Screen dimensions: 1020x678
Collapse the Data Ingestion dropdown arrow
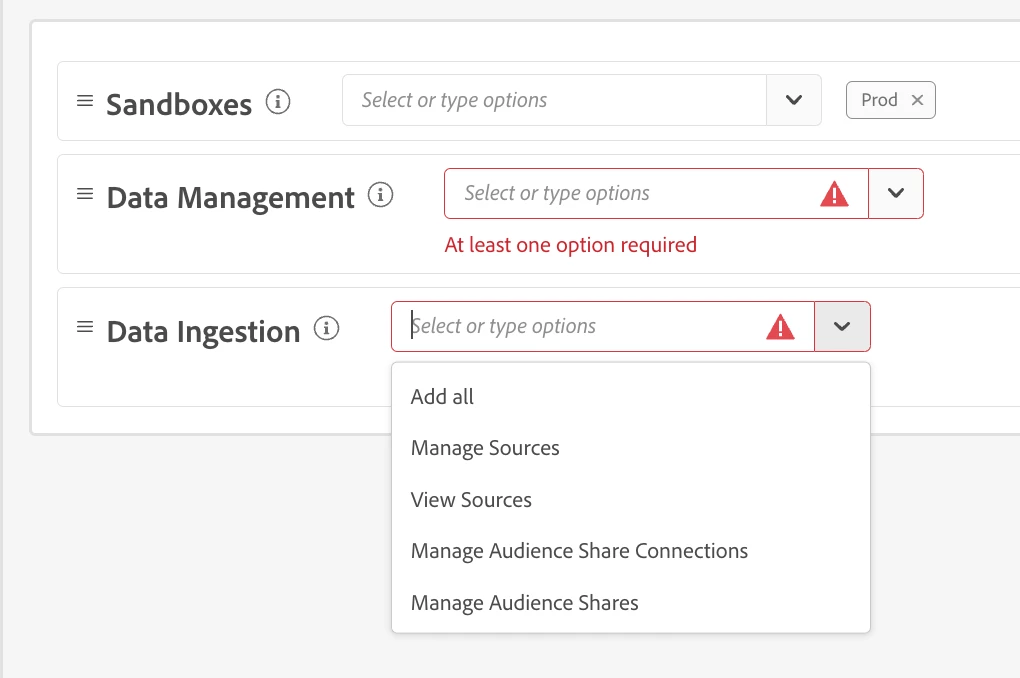point(842,327)
